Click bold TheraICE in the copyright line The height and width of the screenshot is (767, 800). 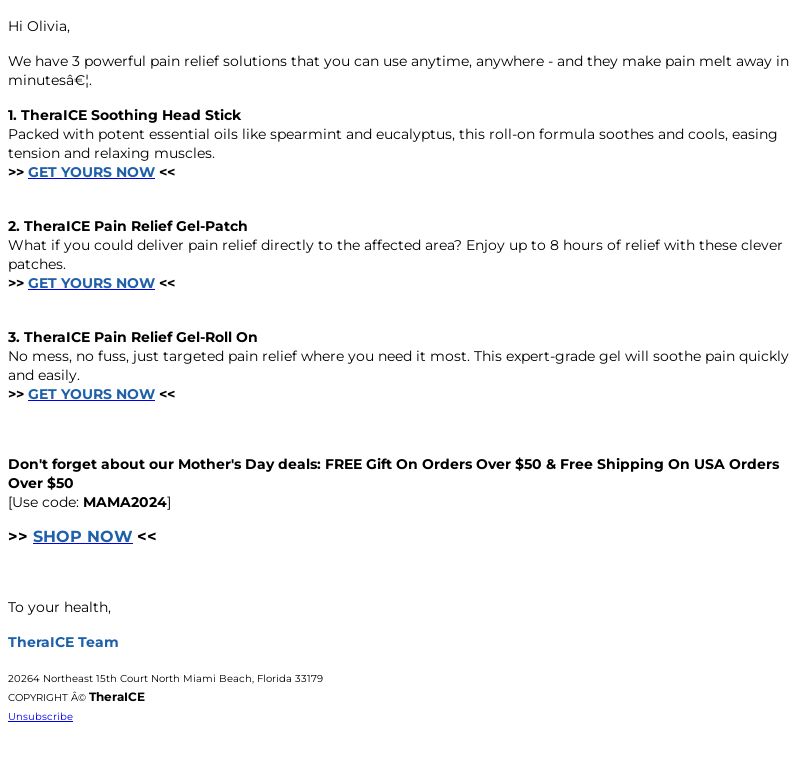[117, 697]
